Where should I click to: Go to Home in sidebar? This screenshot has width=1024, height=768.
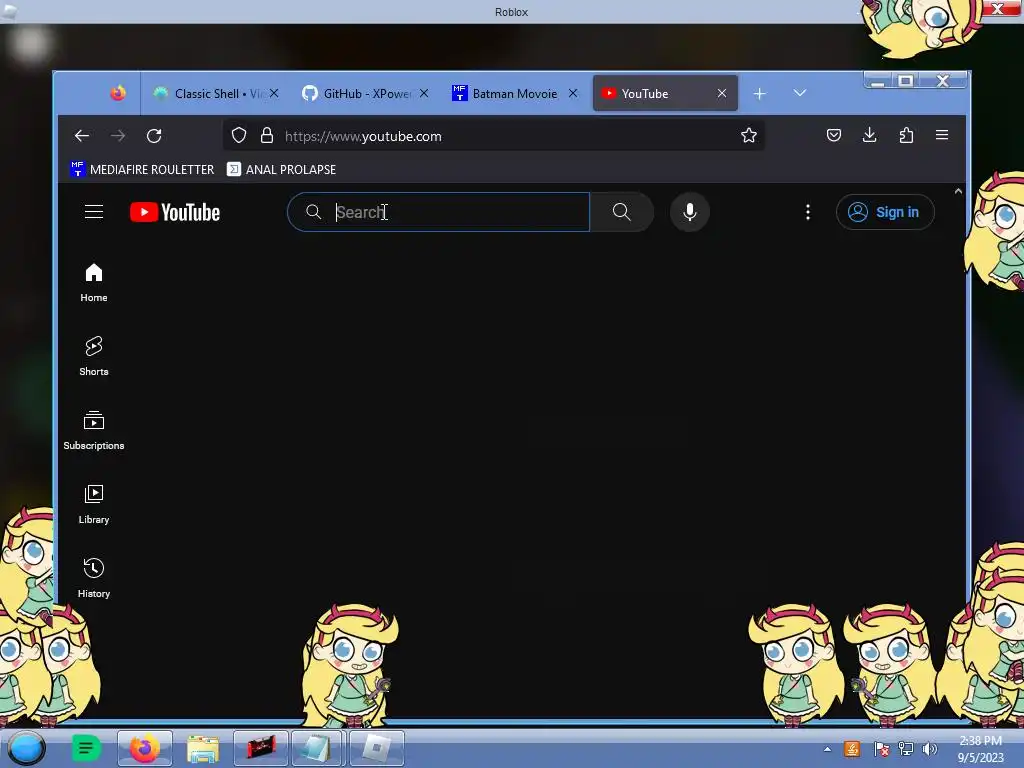94,282
